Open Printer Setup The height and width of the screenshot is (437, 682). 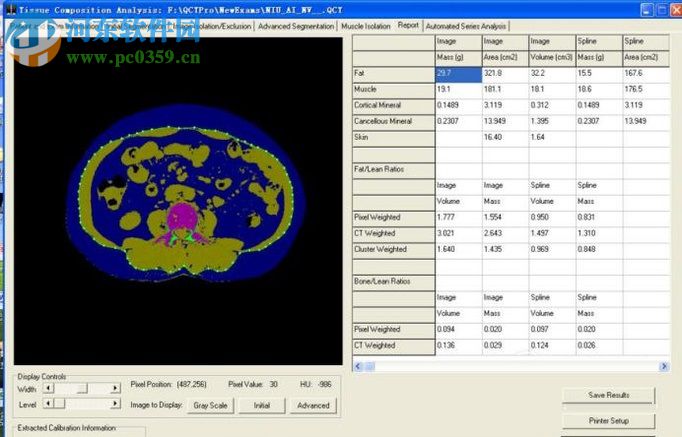(x=609, y=420)
